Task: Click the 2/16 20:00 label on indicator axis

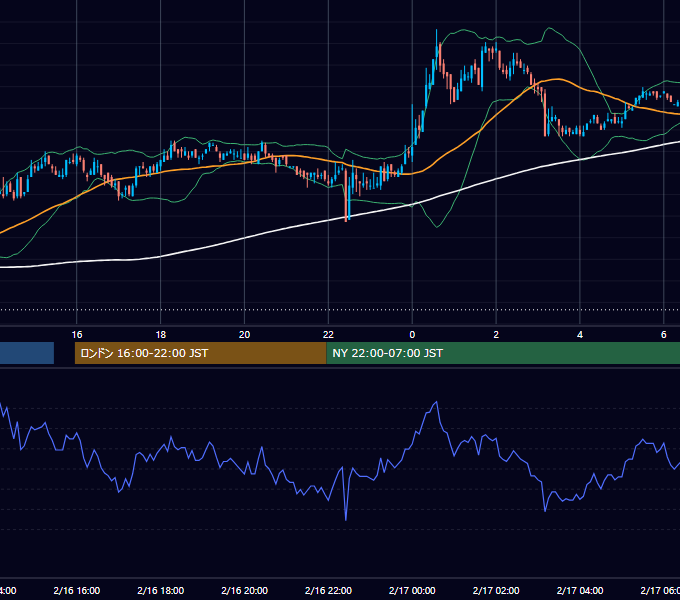Action: 245,590
